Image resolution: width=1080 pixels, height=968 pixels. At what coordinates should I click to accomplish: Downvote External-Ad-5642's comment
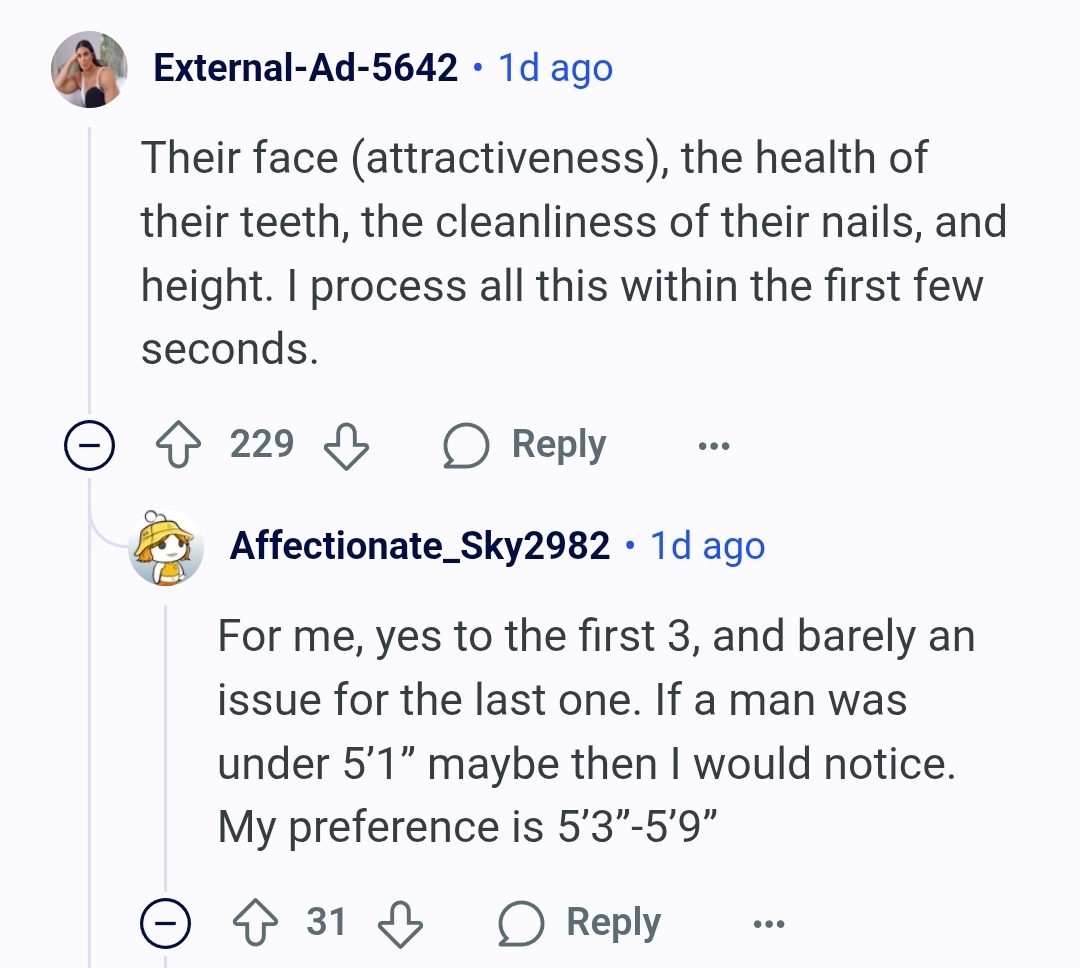[346, 445]
